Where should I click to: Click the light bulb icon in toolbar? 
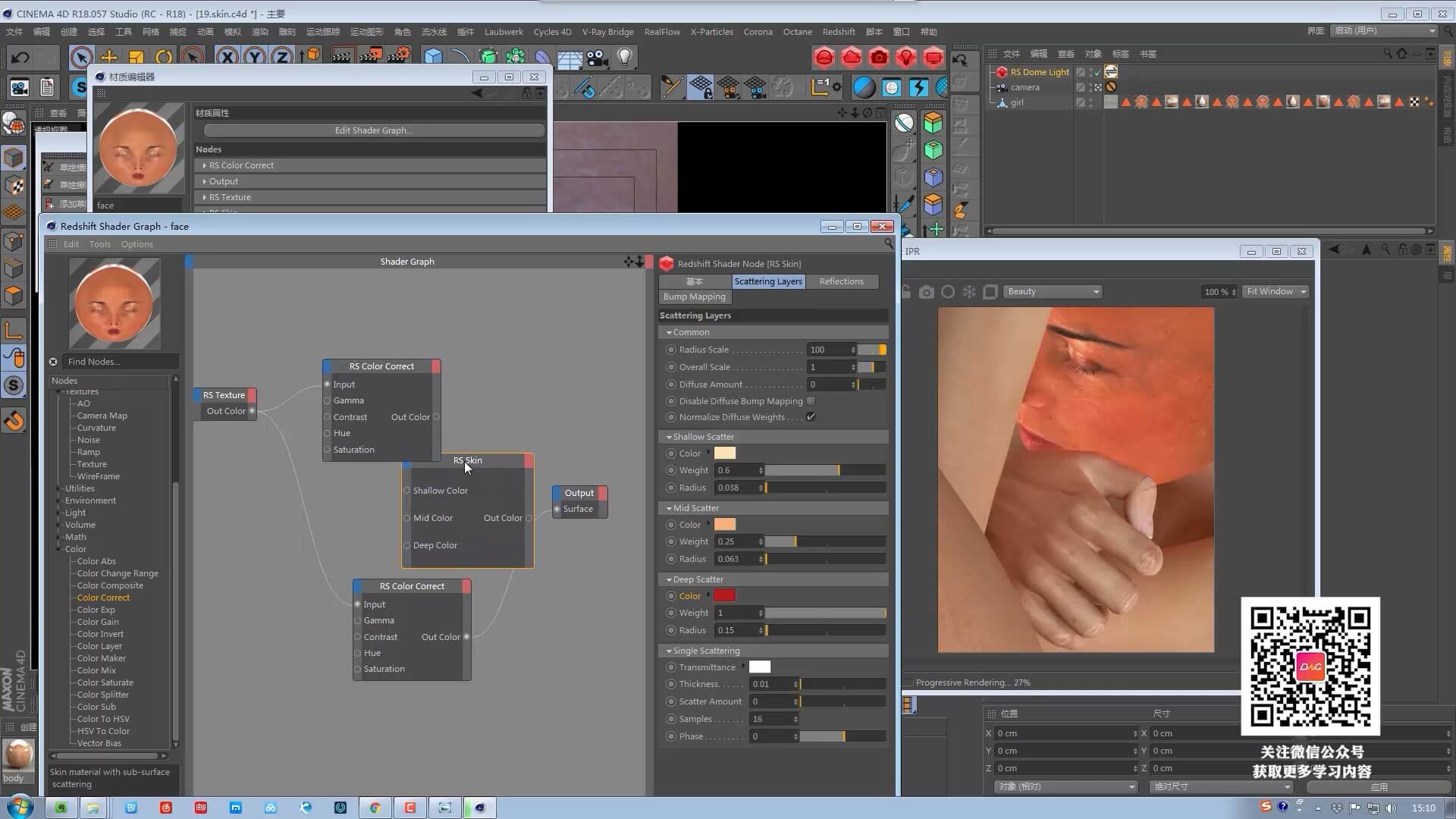pos(624,57)
